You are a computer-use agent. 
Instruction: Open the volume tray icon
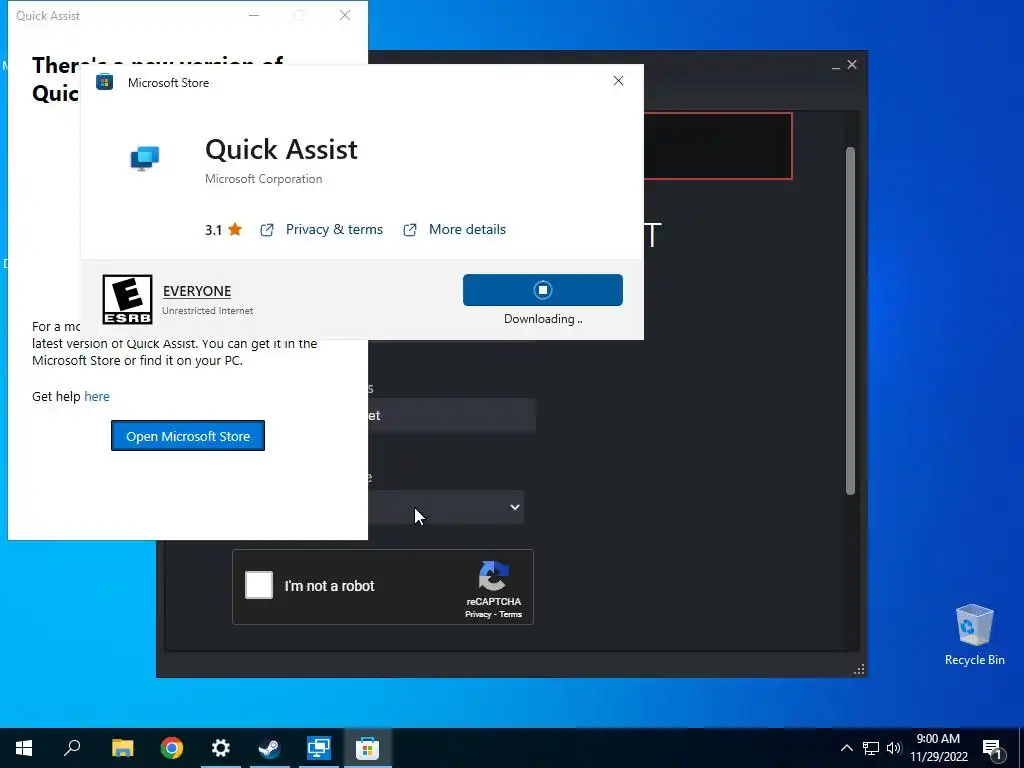pos(894,748)
